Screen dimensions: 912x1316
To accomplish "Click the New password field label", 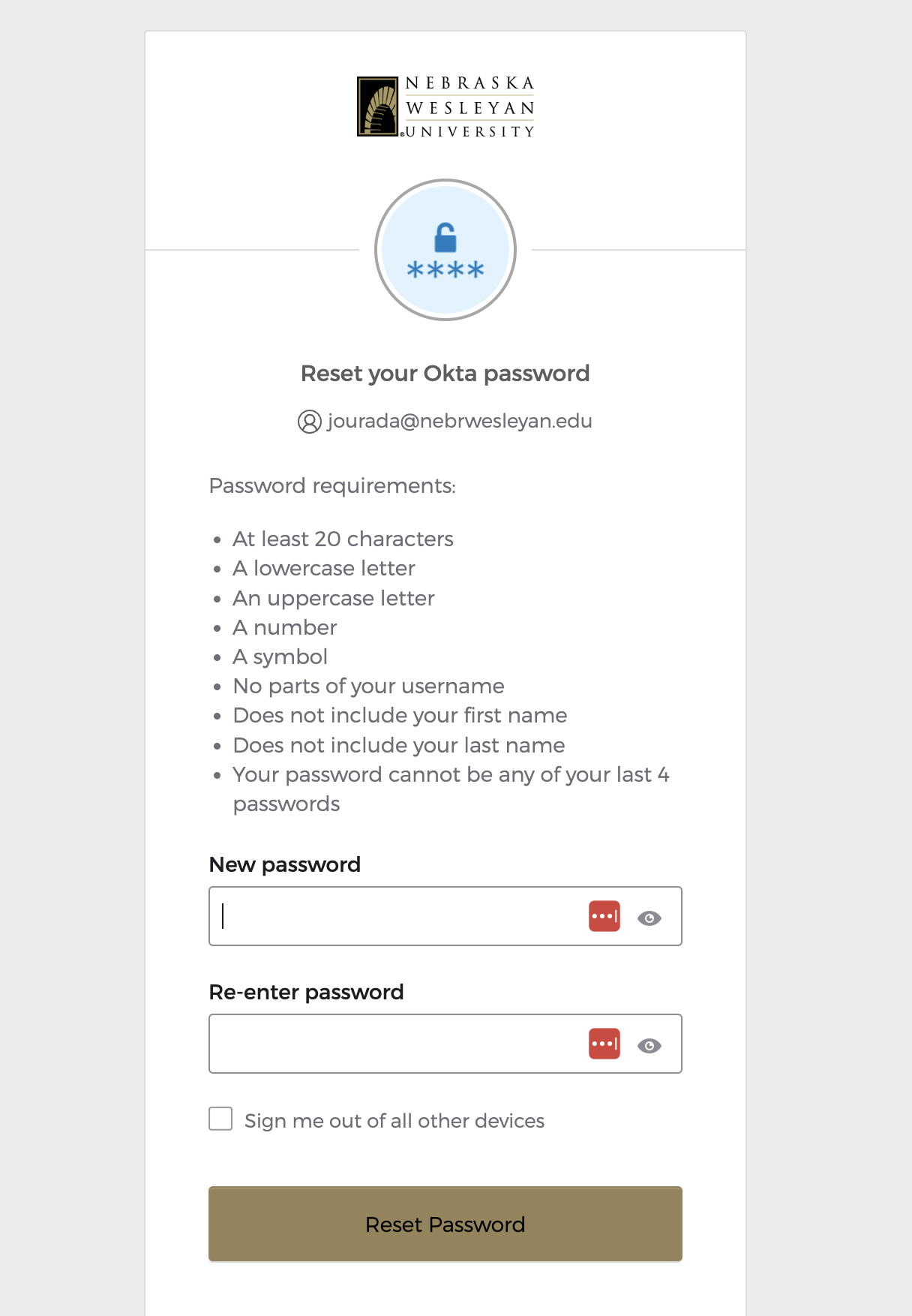I will tap(285, 864).
